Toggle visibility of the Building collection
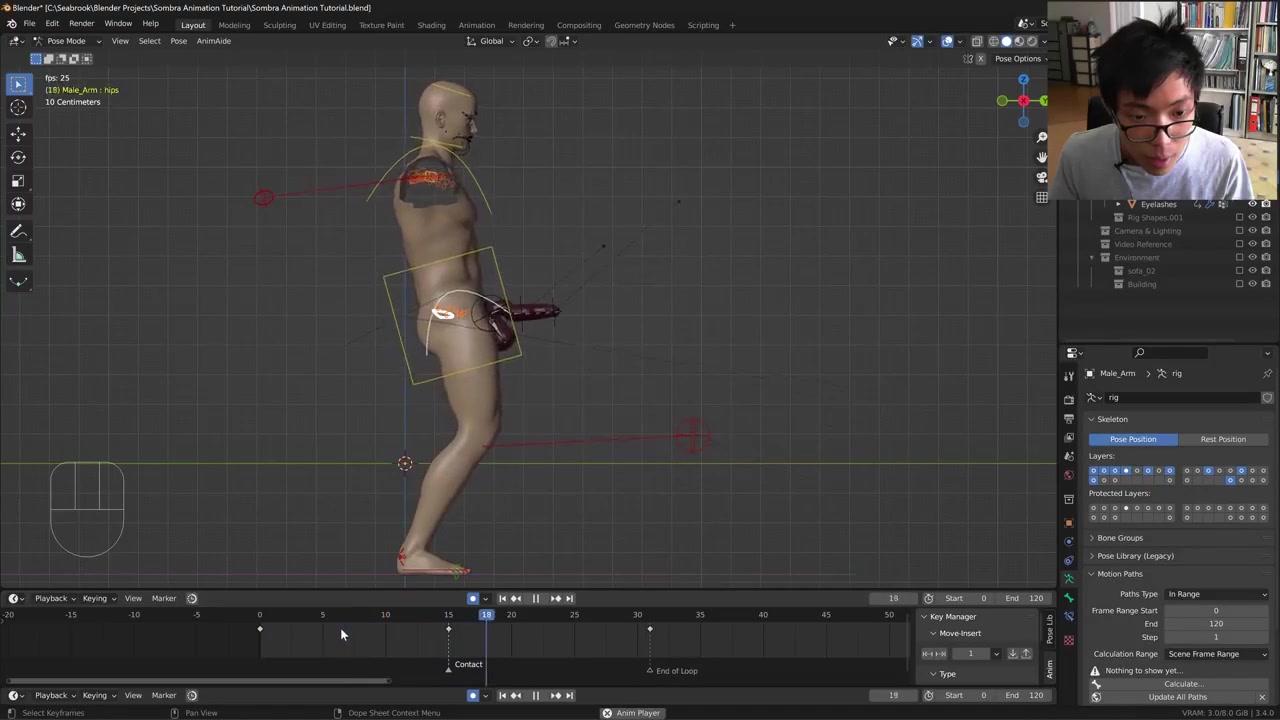This screenshot has height=720, width=1280. pos(1252,284)
